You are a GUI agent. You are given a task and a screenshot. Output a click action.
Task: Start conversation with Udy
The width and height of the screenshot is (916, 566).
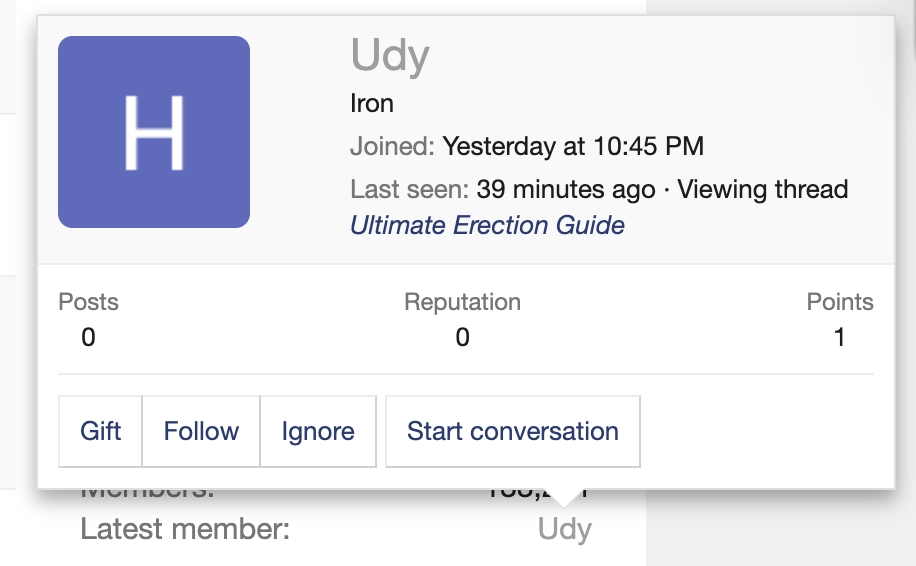click(x=512, y=432)
